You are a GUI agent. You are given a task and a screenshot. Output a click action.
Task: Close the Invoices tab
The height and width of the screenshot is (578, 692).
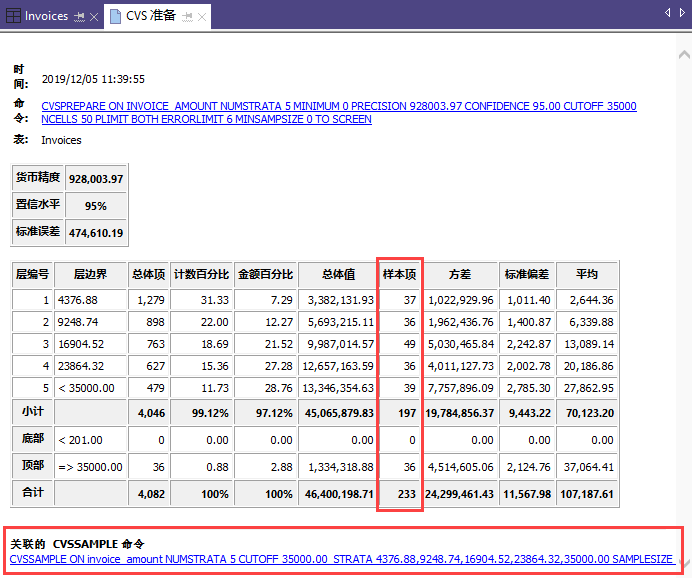pos(94,17)
